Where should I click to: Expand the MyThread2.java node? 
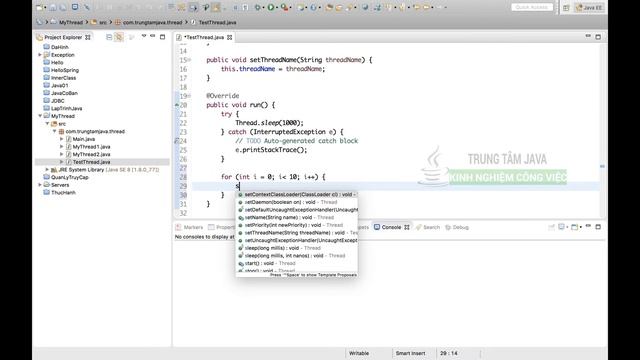coord(62,154)
